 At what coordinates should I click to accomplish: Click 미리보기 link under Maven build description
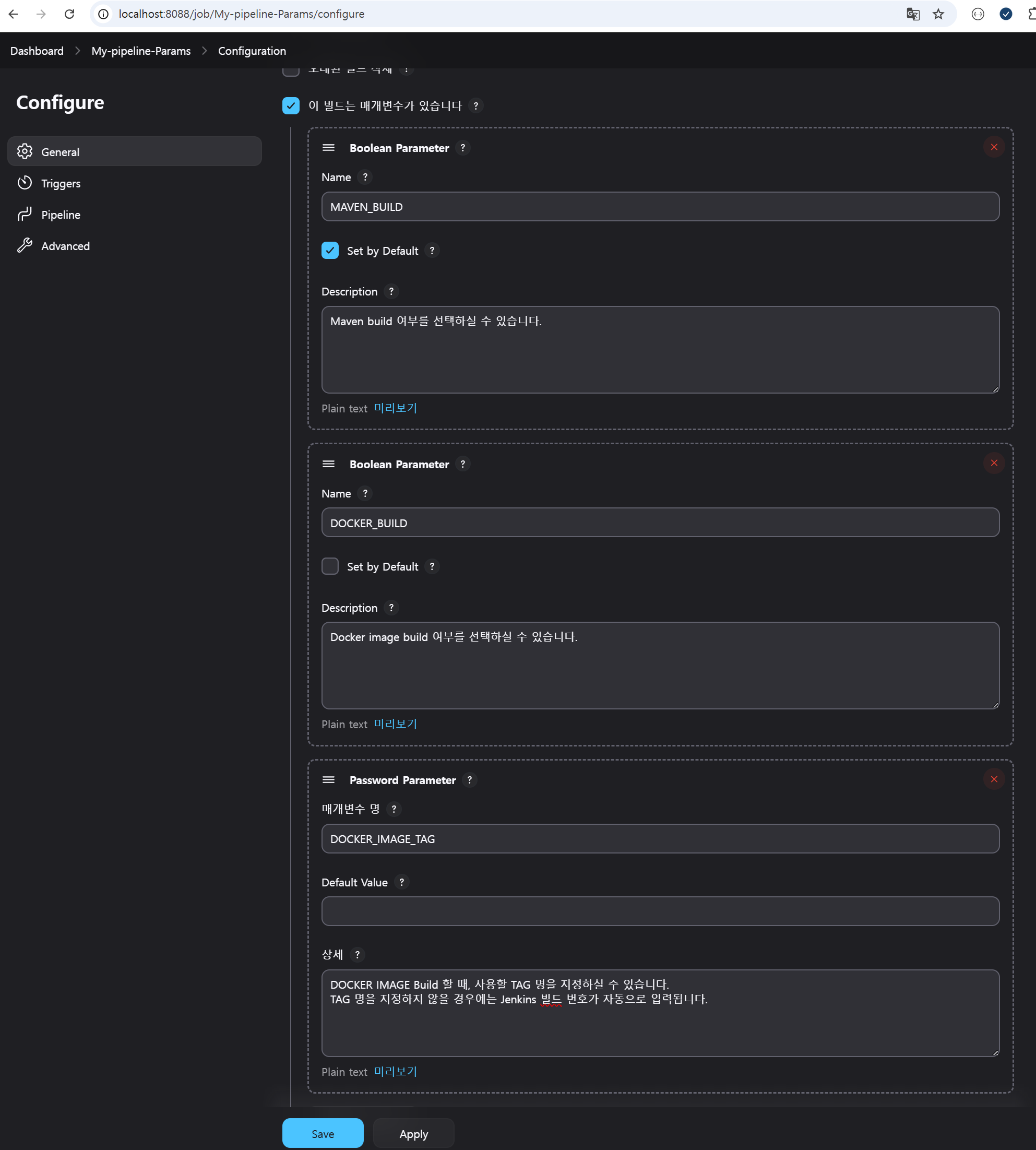pos(395,408)
